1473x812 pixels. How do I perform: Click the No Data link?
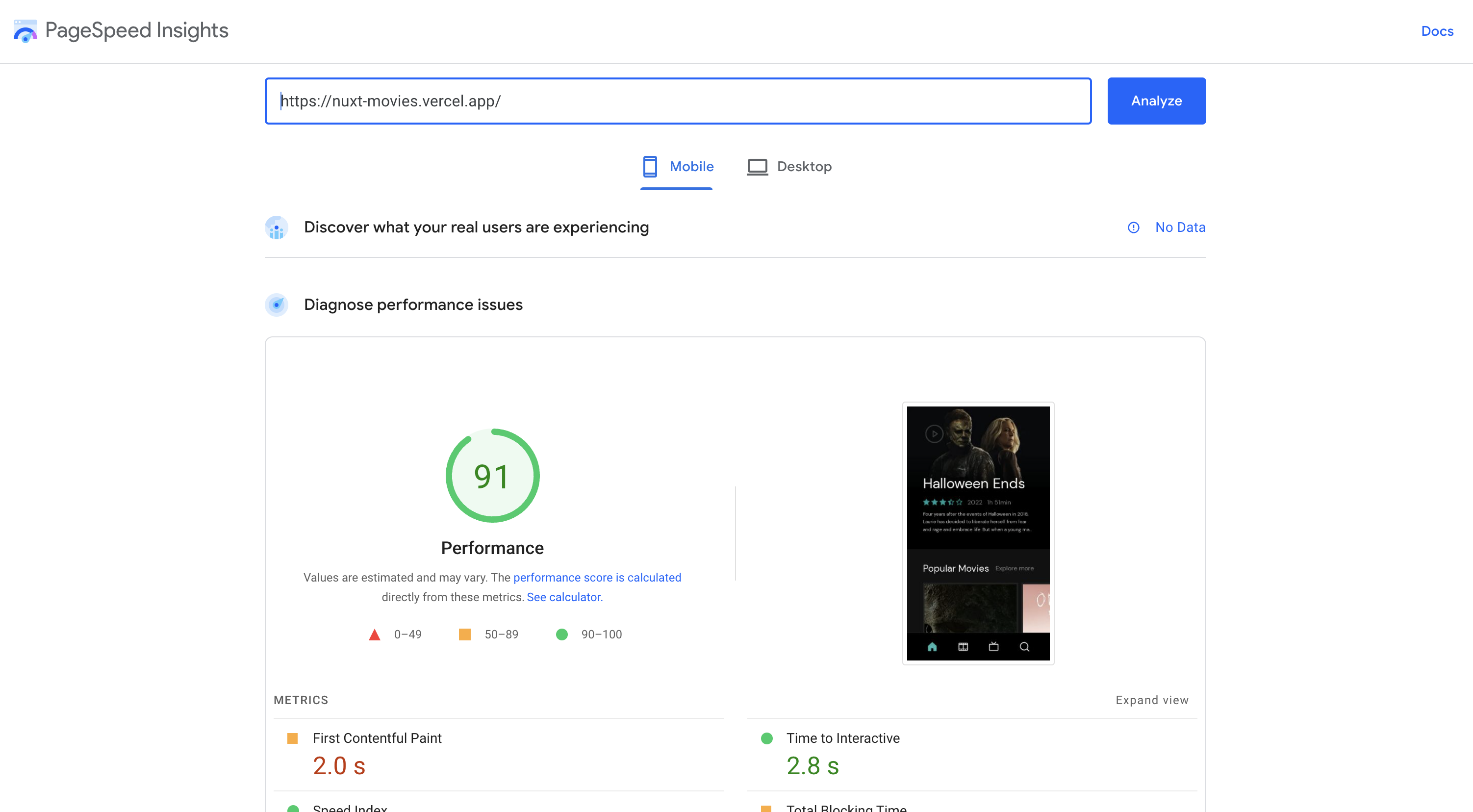(1180, 227)
